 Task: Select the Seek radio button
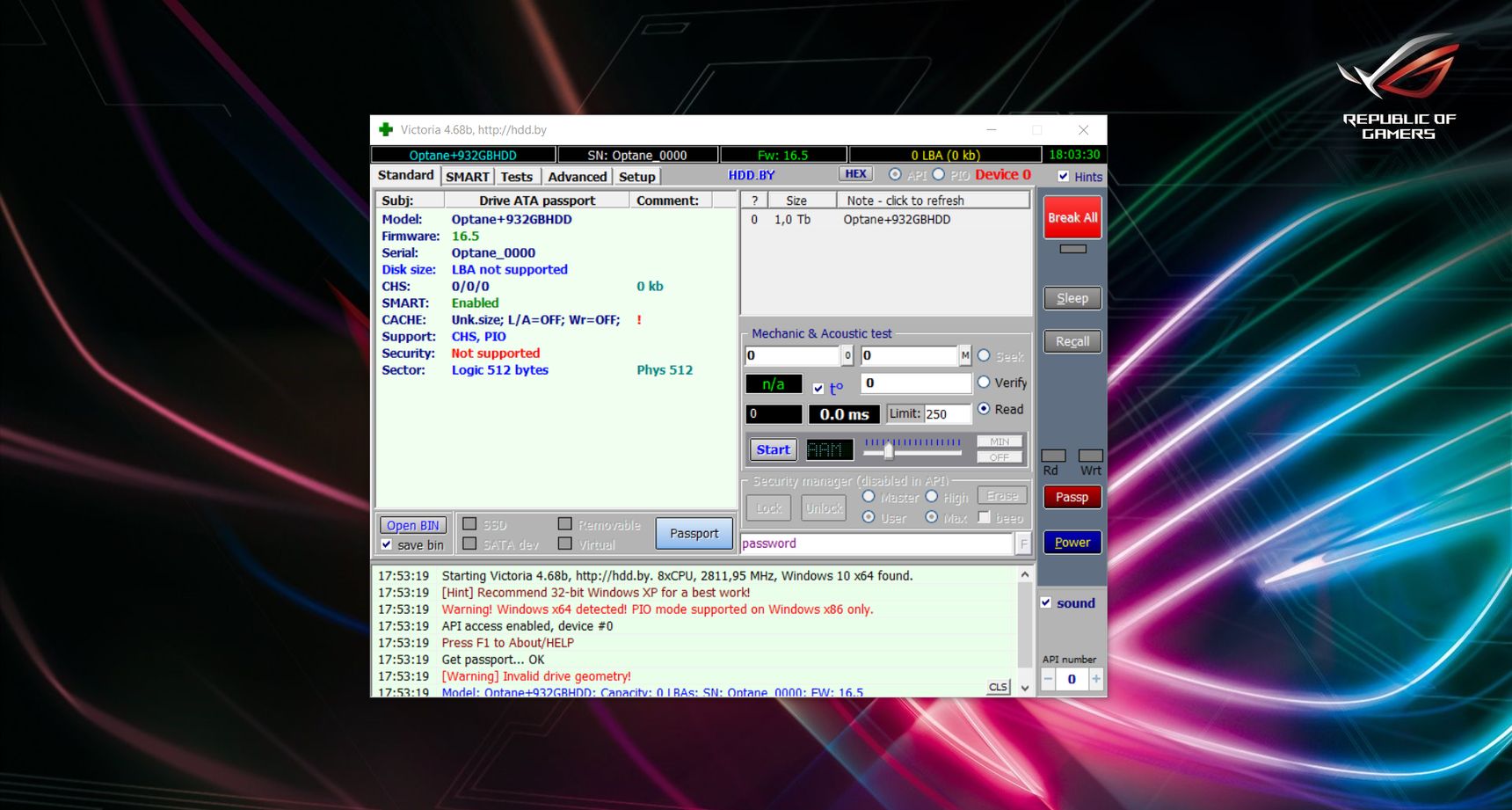click(x=984, y=355)
